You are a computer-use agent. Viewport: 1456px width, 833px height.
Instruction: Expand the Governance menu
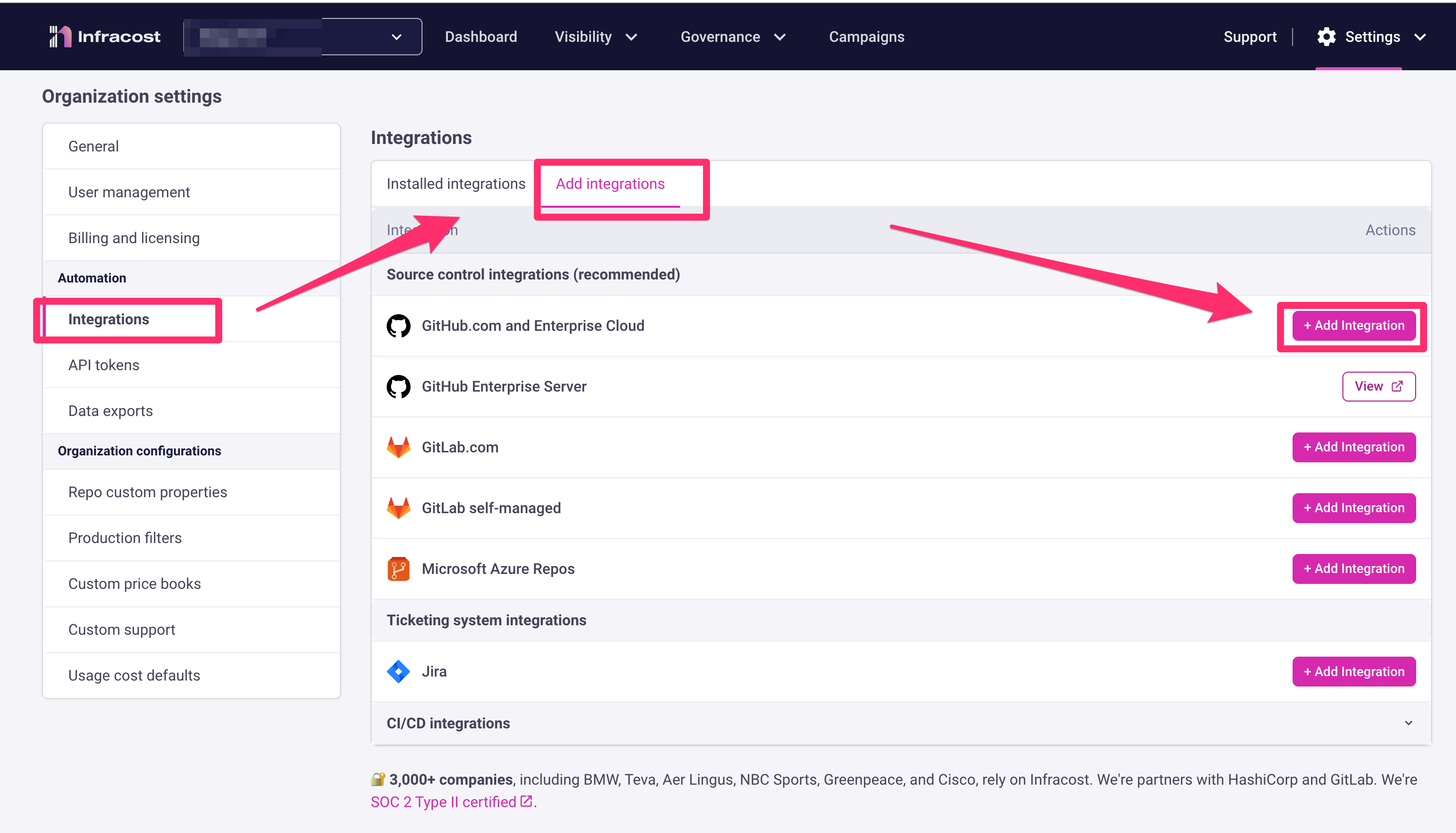coord(732,36)
